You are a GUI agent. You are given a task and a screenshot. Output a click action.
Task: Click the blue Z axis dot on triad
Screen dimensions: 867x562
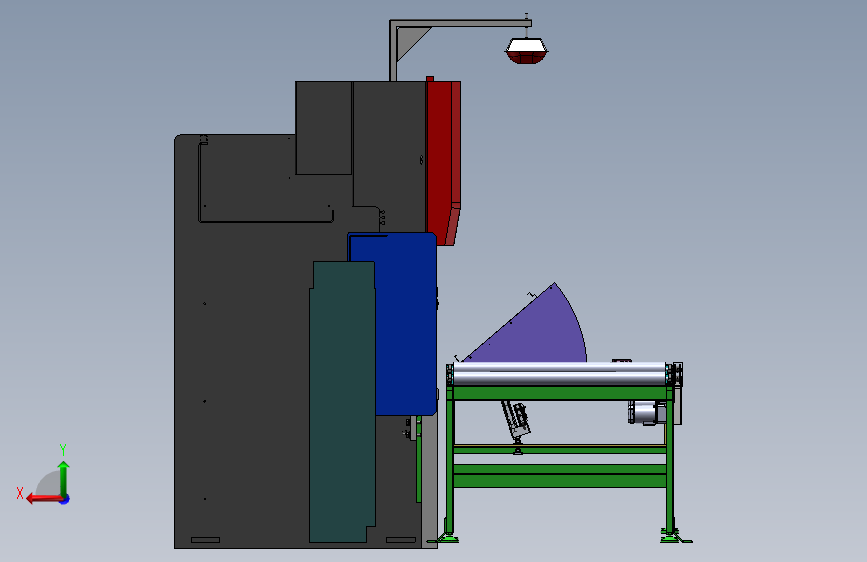(65, 499)
